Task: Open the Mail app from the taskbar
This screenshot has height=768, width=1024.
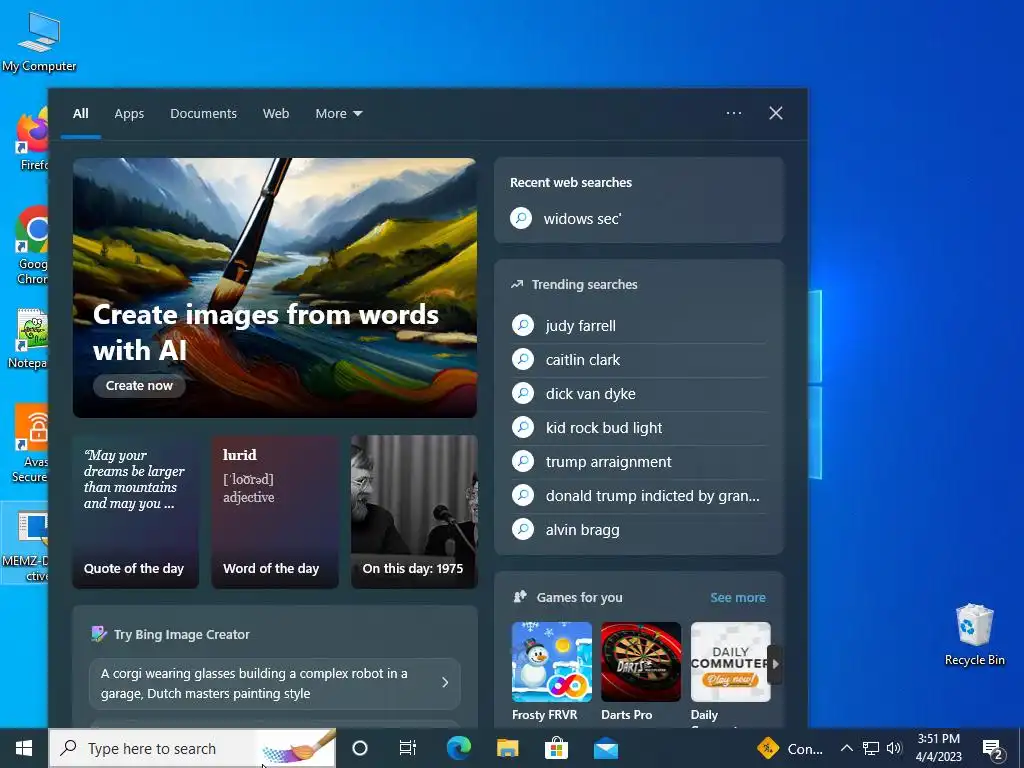Action: (606, 748)
